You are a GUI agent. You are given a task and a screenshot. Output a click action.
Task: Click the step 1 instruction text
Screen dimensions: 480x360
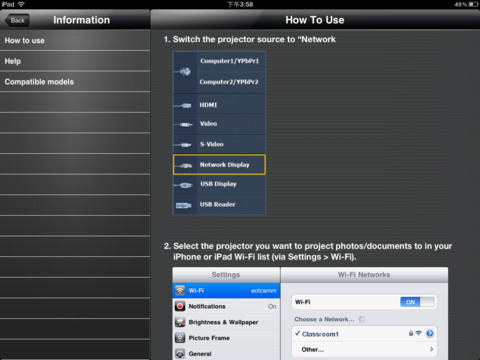tap(249, 39)
